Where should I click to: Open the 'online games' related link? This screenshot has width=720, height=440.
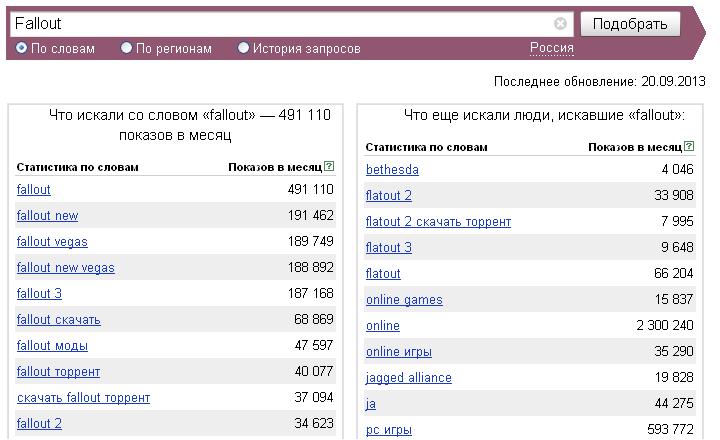(404, 299)
